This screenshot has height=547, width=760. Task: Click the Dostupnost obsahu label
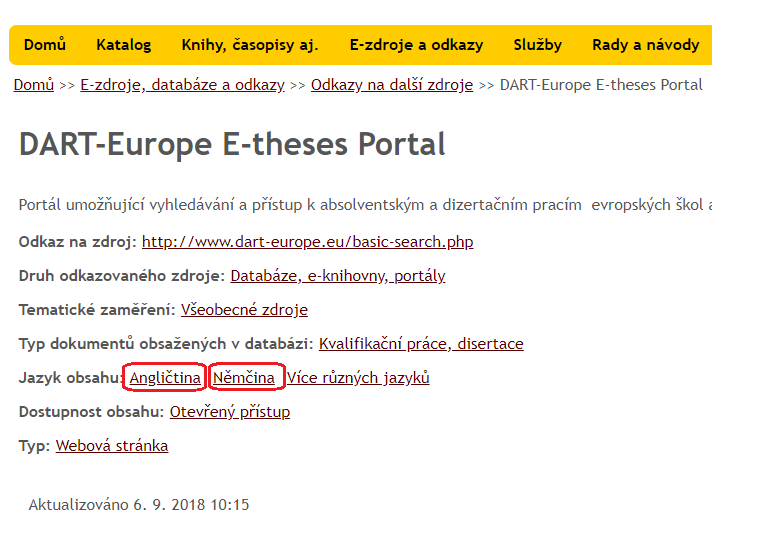92,411
